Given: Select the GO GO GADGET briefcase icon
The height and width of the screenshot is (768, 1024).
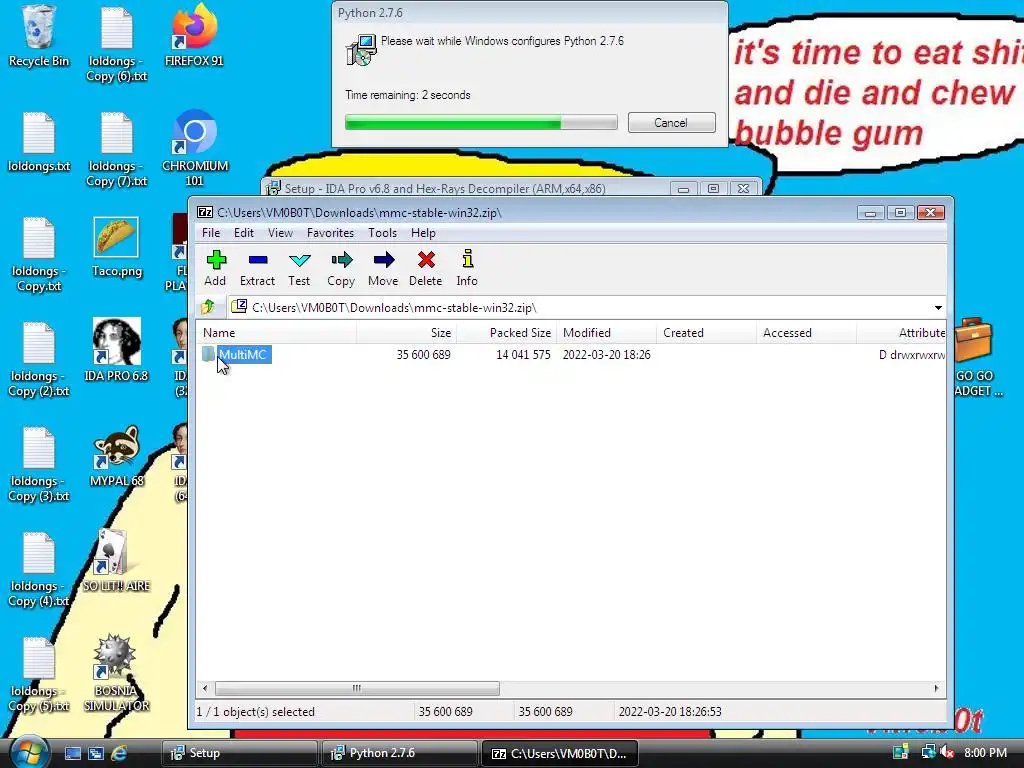Looking at the screenshot, I should tap(974, 357).
